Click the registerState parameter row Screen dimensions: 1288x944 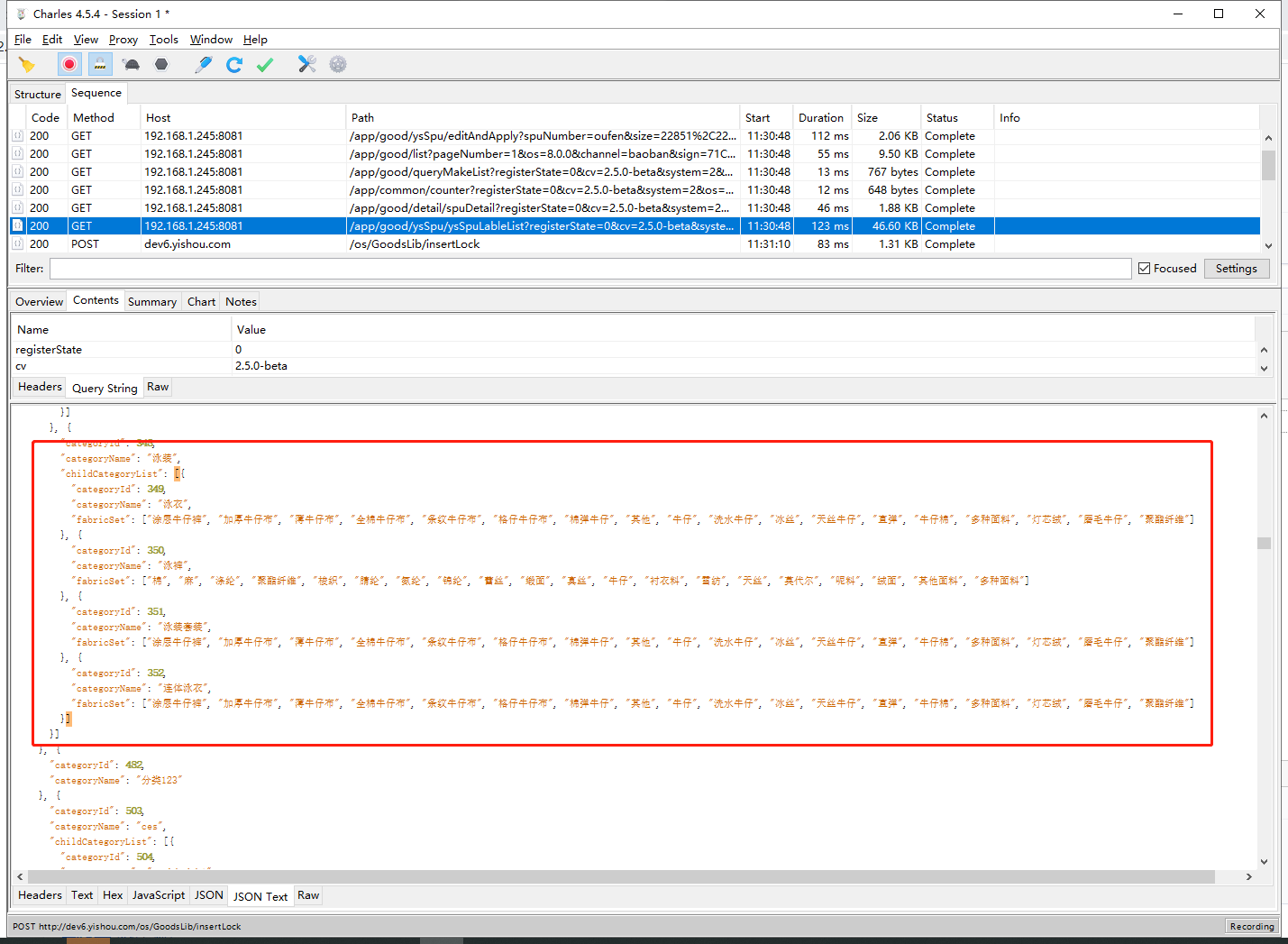pyautogui.click(x=634, y=349)
